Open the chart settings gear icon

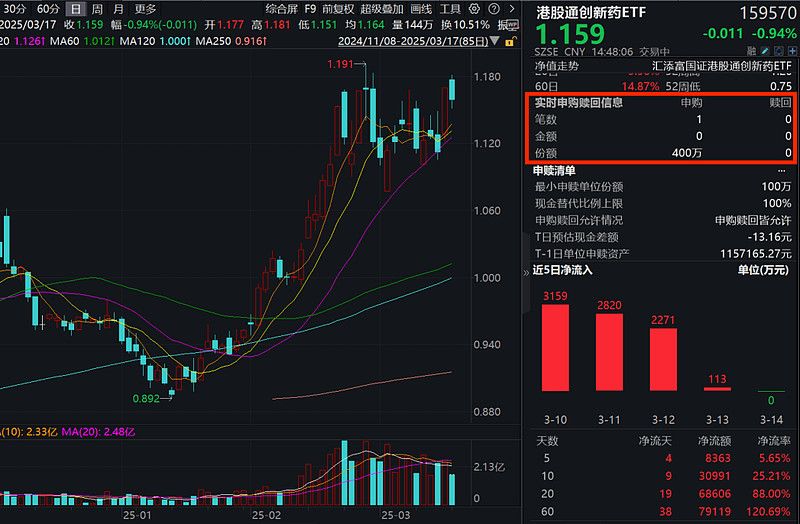[474, 9]
